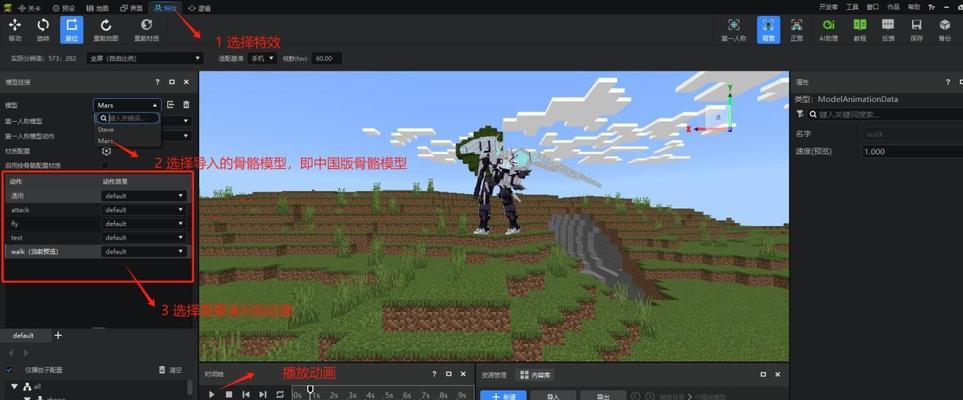Viewport: 963px width, 400px height.
Task: Choose Steve in the model list
Action: [x=127, y=130]
